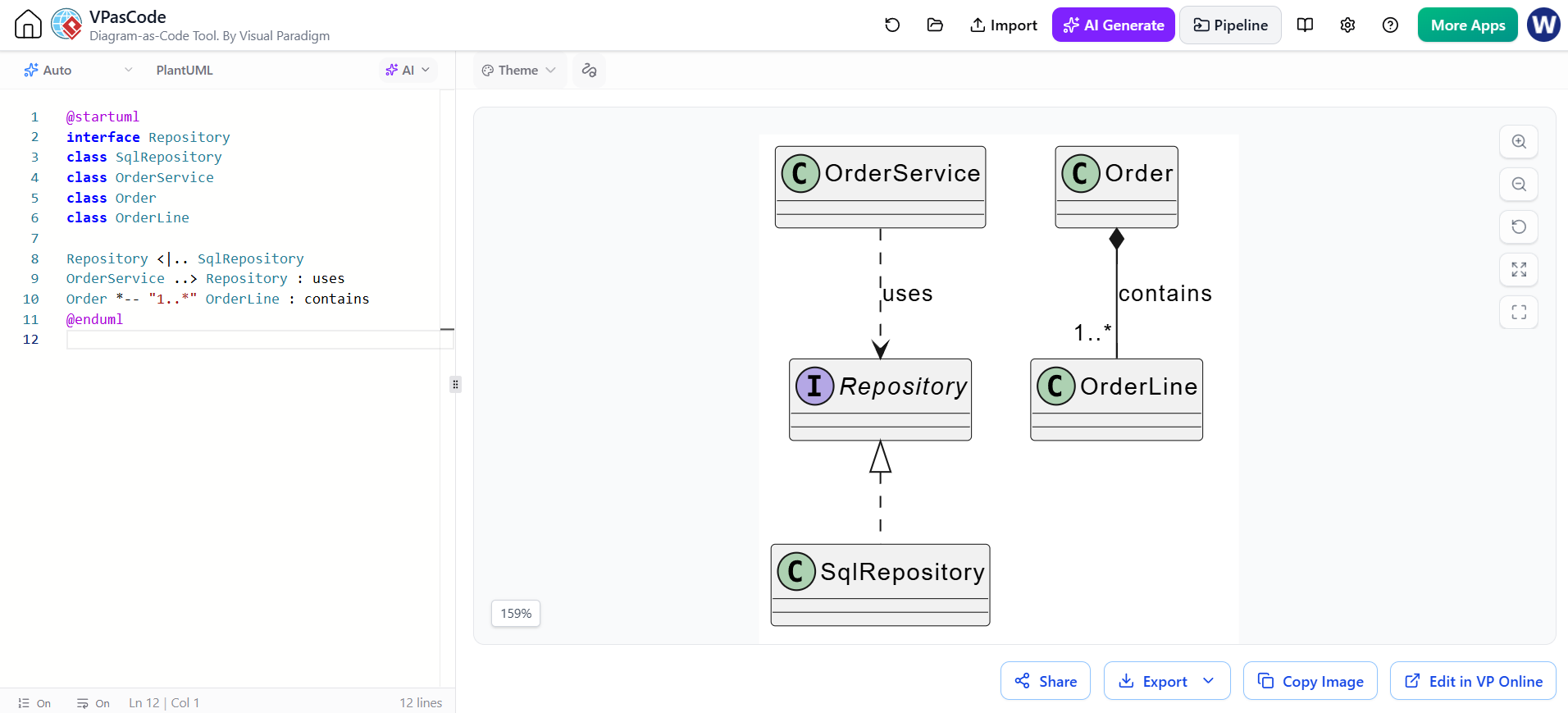The height and width of the screenshot is (713, 1568).
Task: Open settings gear icon
Action: (1347, 25)
